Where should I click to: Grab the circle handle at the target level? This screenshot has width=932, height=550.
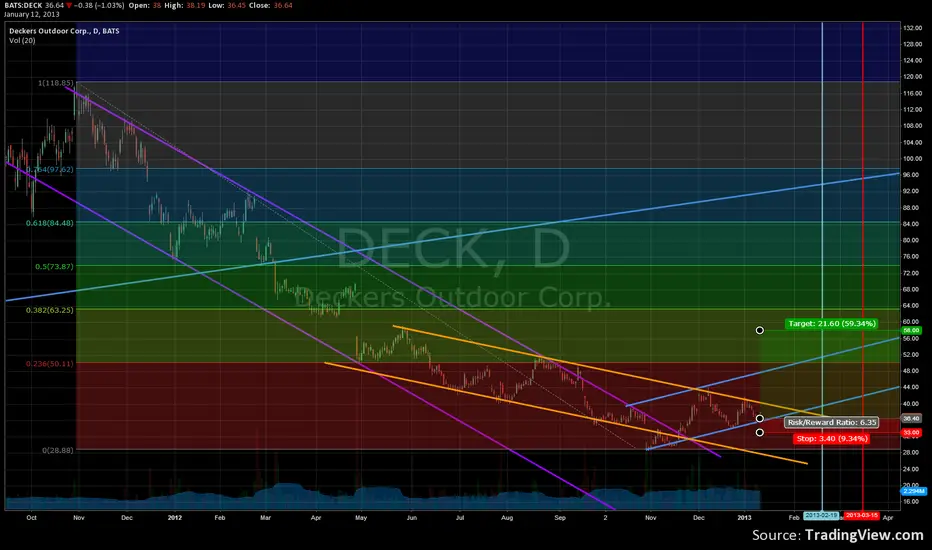(760, 330)
